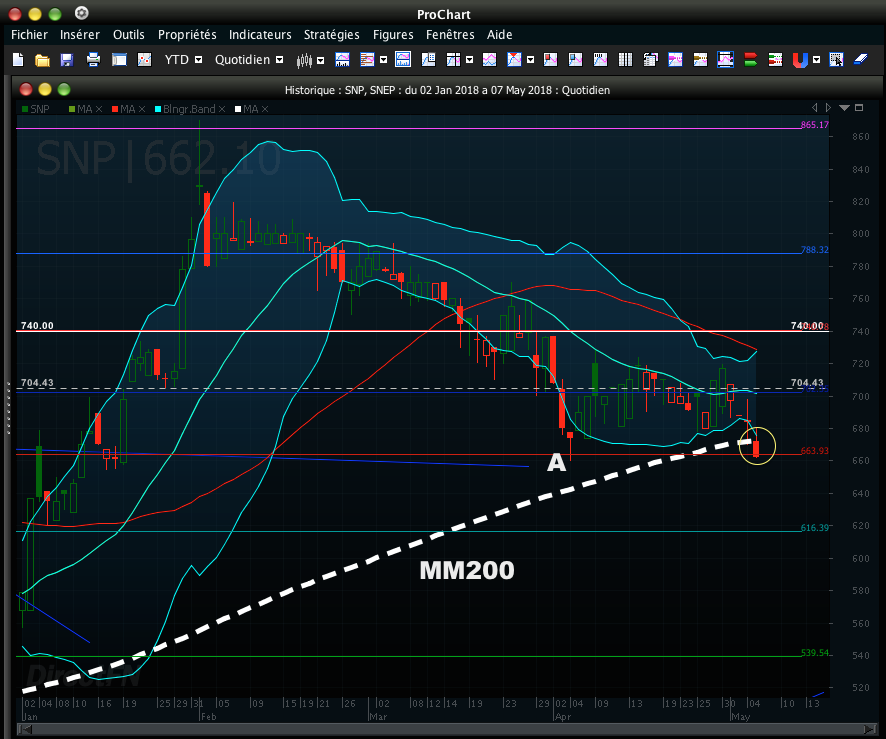This screenshot has width=886, height=739.
Task: Click the blue flag marker chart icon
Action: point(575,59)
